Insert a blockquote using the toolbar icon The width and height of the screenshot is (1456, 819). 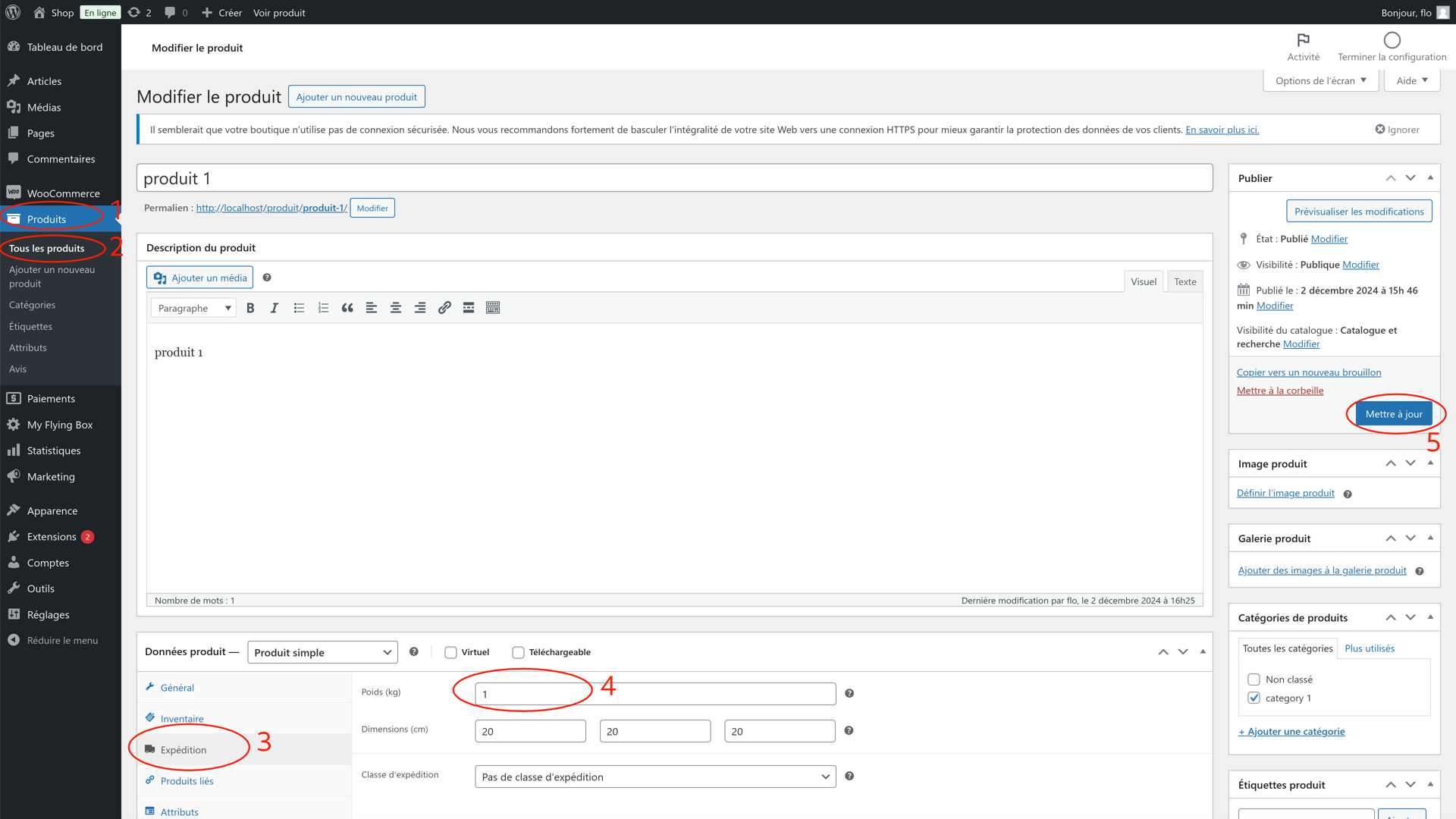347,308
